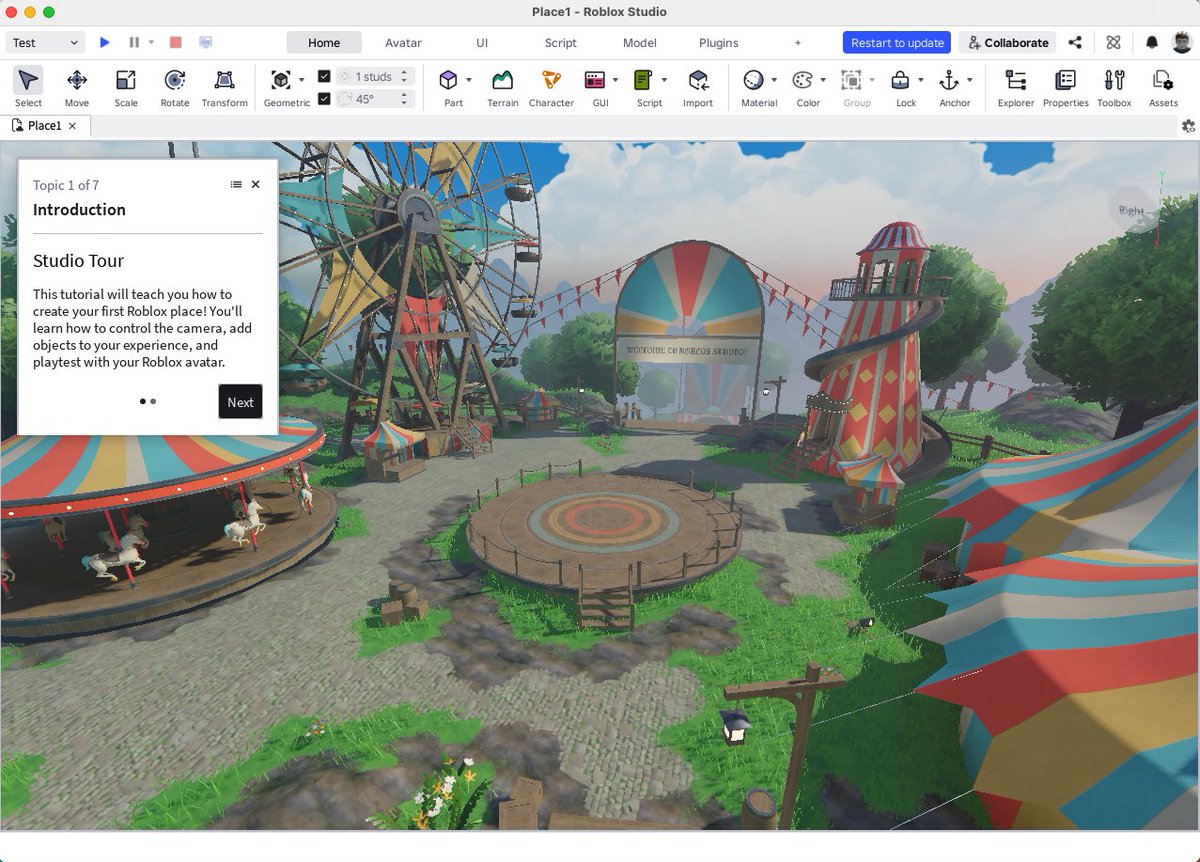Viewport: 1200px width, 862px height.
Task: Expand the Material dropdown arrow
Action: click(774, 80)
